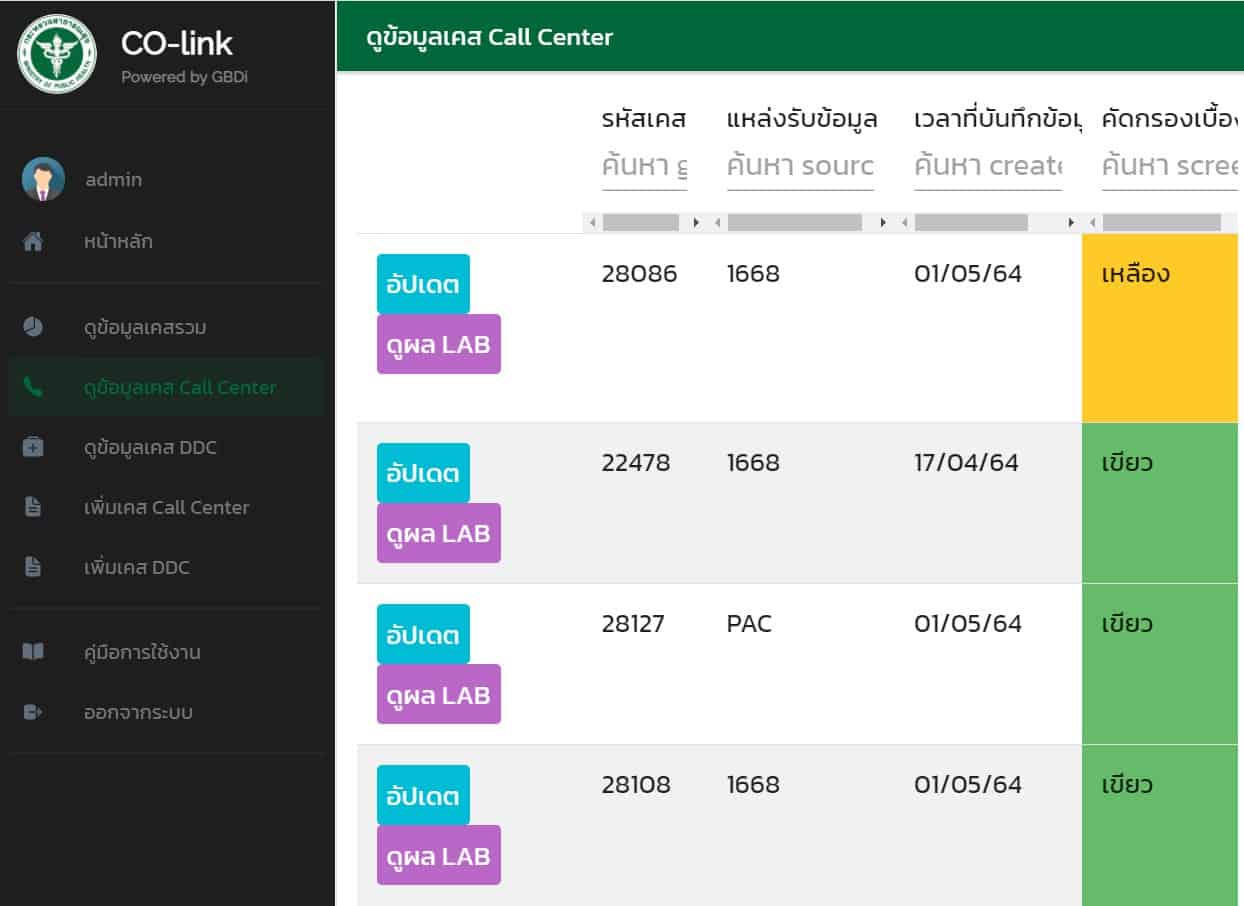Focus the ค้นหา source search field
The image size is (1244, 906).
pyautogui.click(x=800, y=166)
